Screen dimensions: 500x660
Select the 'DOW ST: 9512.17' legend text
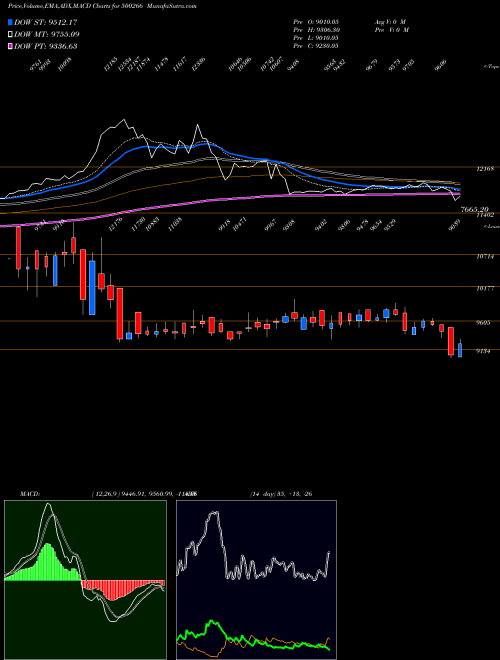click(x=46, y=22)
